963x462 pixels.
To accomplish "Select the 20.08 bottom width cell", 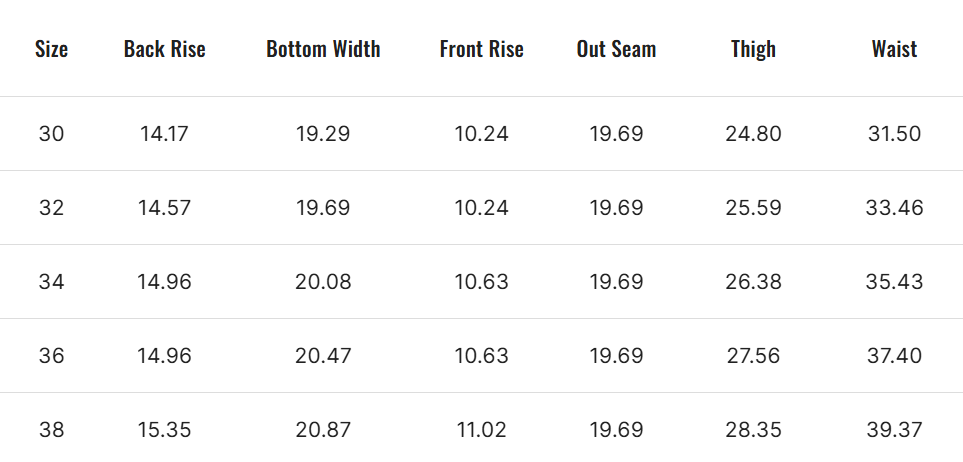I will point(323,282).
